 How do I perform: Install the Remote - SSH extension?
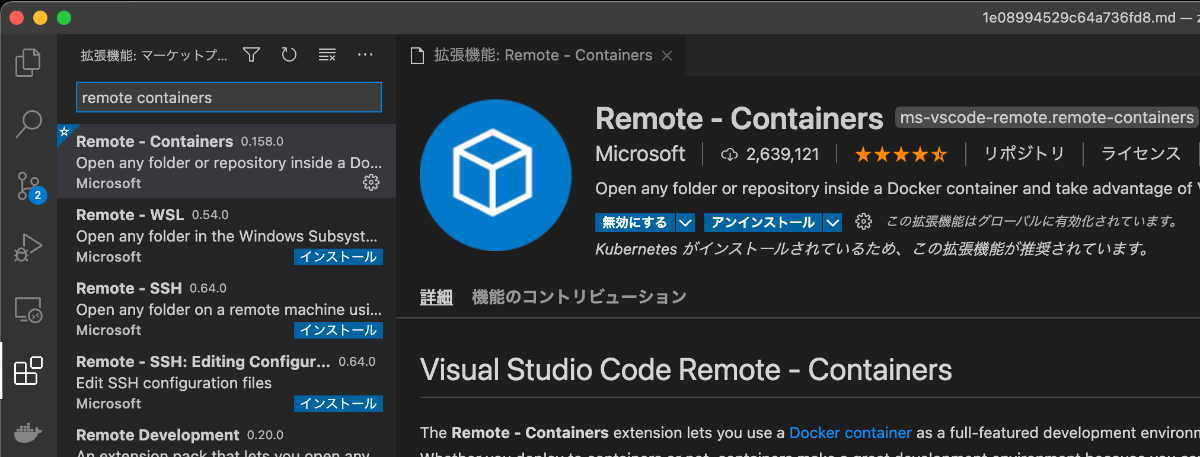point(339,330)
